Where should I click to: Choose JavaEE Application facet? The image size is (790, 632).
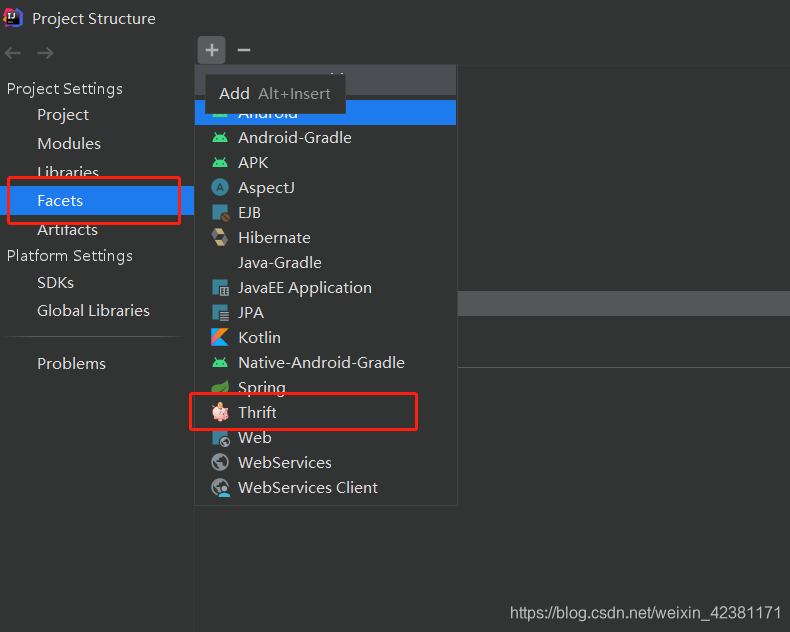[325, 288]
